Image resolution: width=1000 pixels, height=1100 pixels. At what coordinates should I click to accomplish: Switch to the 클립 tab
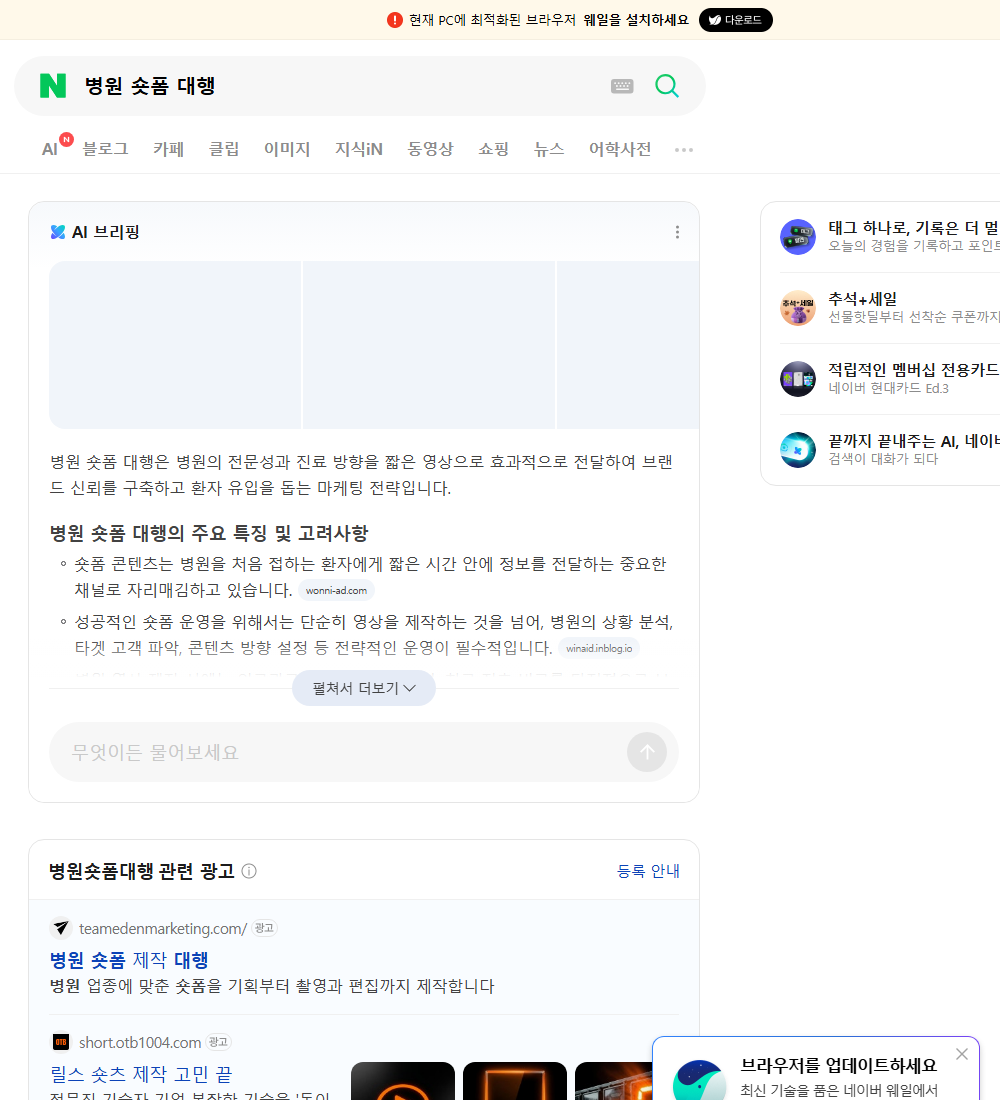[224, 149]
